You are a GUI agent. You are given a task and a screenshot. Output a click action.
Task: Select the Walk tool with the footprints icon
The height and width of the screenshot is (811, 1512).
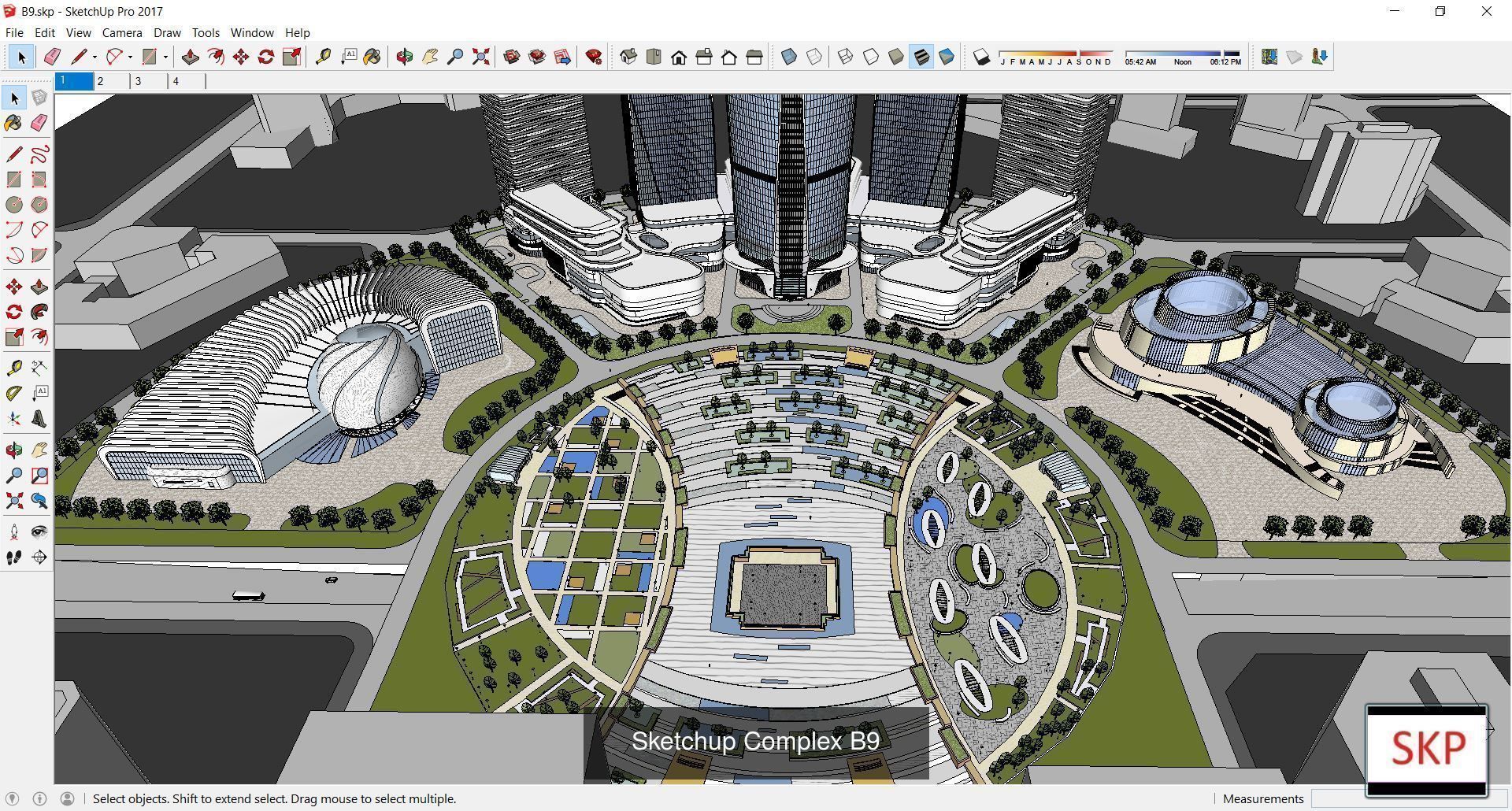click(14, 557)
